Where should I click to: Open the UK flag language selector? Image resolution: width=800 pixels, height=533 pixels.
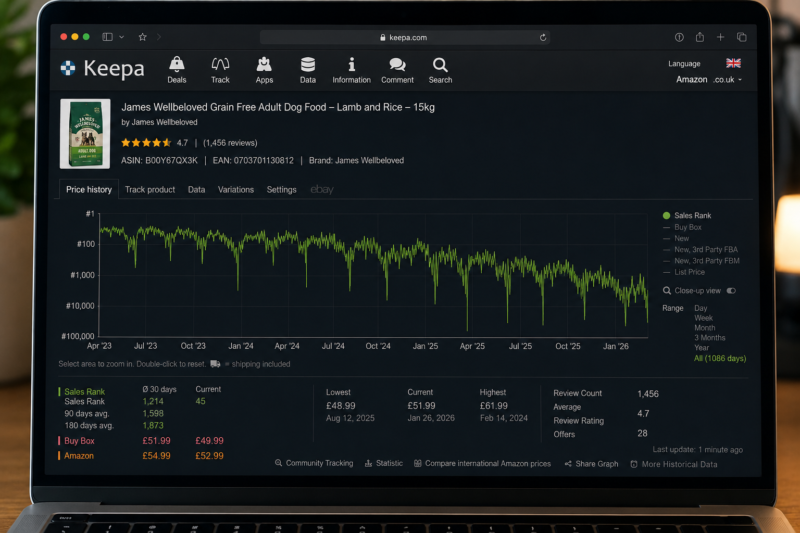coord(733,63)
